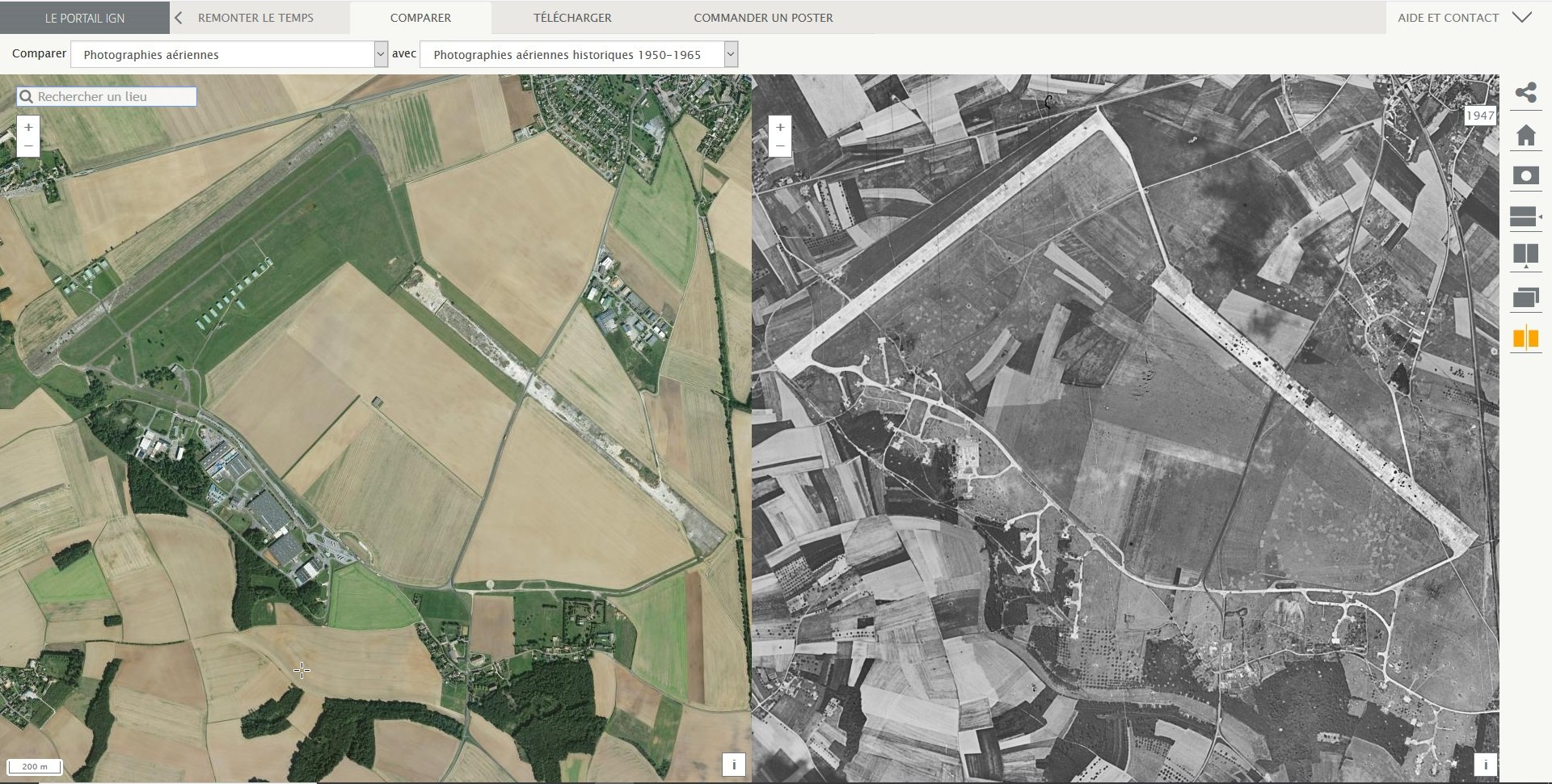Go to Le Portail IGN
This screenshot has width=1552, height=784.
(x=84, y=18)
